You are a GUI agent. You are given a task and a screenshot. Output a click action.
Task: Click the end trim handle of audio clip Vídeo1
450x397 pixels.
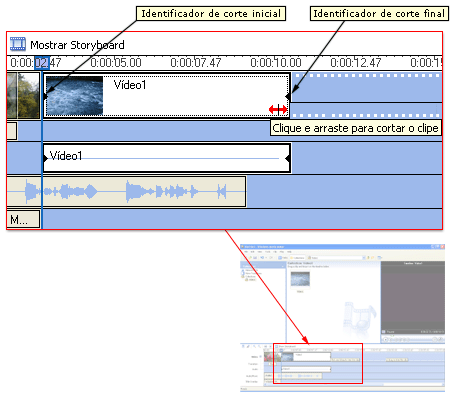tap(287, 158)
